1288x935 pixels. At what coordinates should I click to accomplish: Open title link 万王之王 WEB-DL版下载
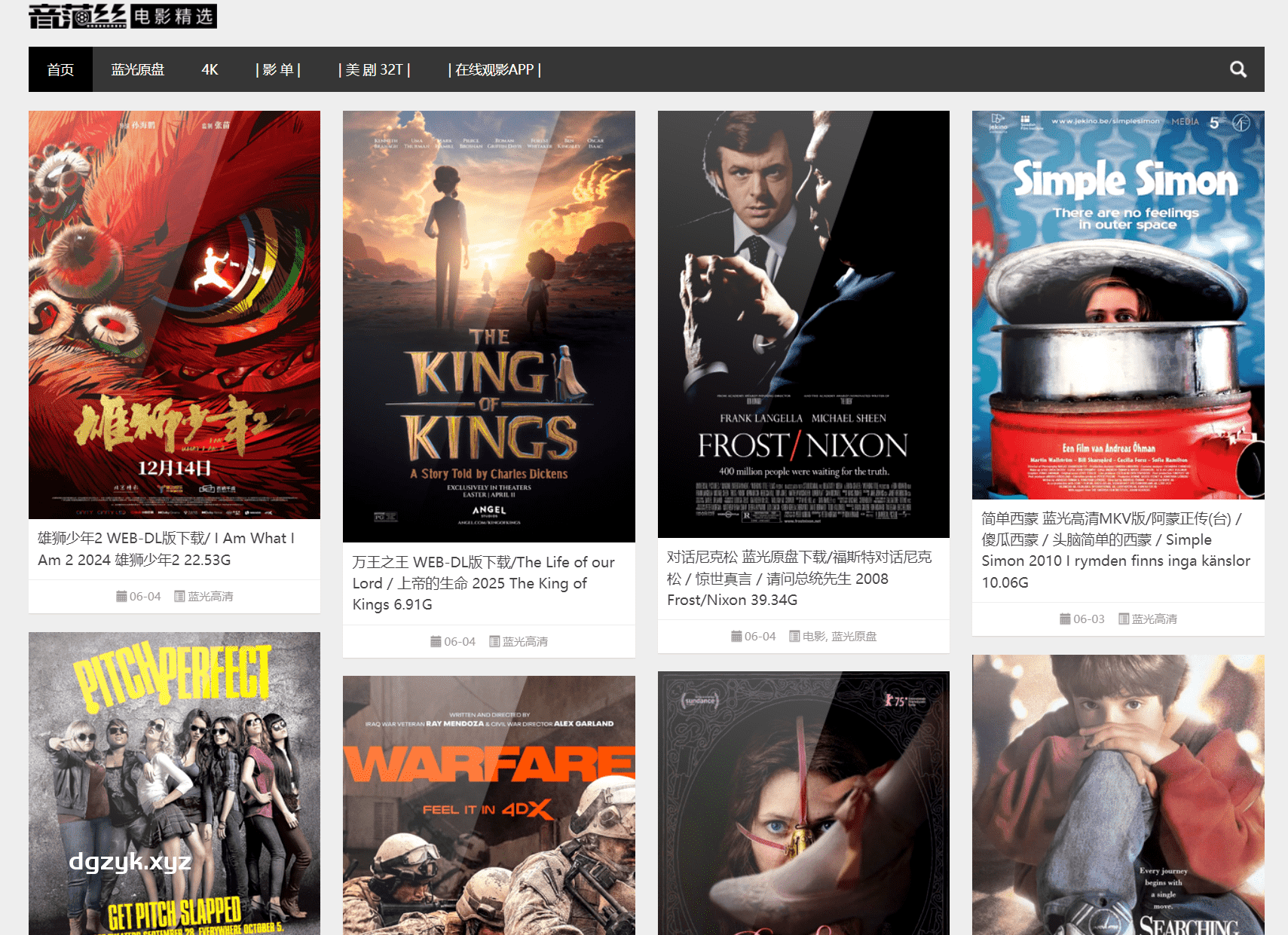pyautogui.click(x=483, y=583)
